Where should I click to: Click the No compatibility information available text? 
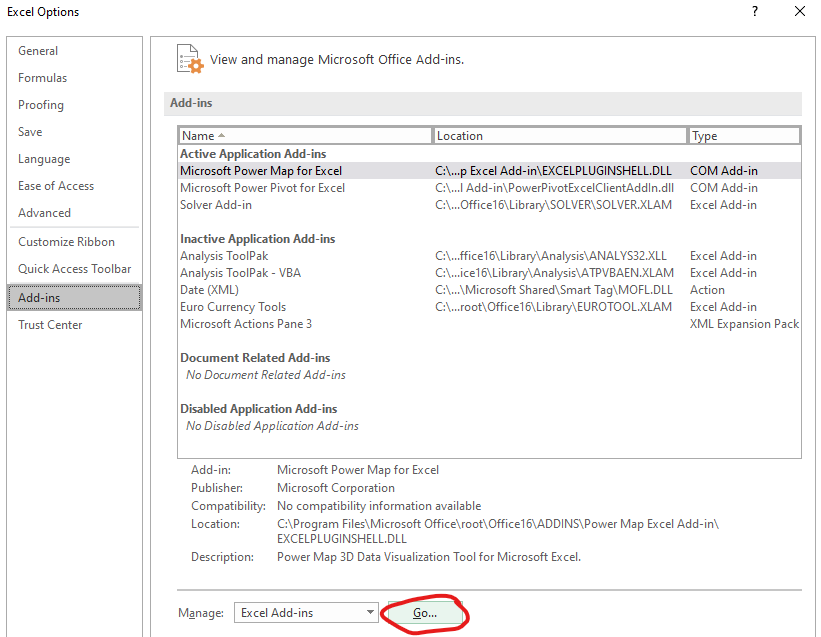[379, 506]
